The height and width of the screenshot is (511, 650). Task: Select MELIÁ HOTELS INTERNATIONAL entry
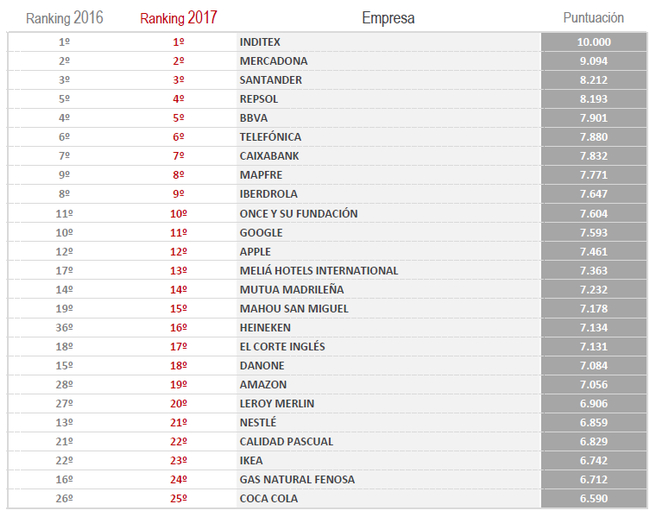pos(318,271)
